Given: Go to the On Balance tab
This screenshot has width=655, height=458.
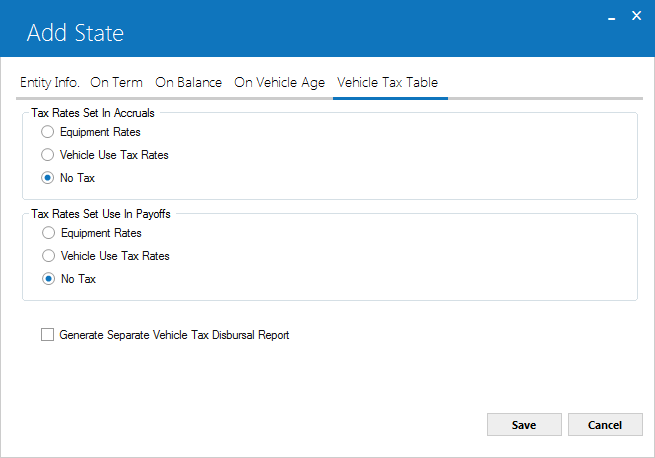Looking at the screenshot, I should pyautogui.click(x=188, y=82).
